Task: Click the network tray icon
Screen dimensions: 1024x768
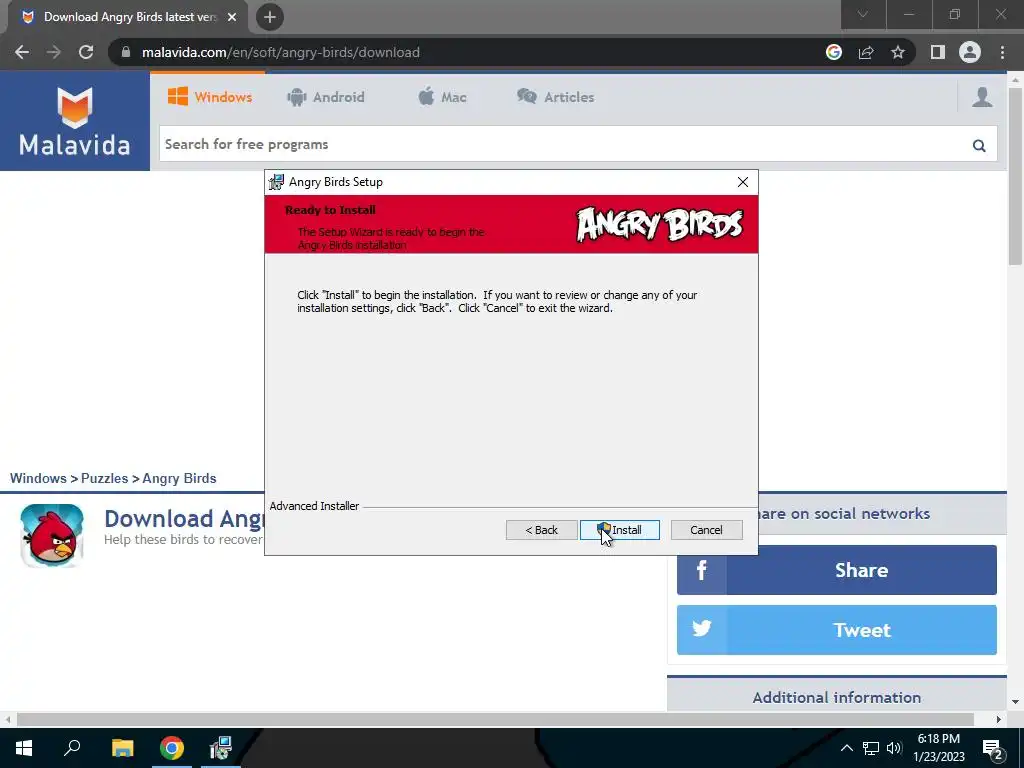Action: point(871,748)
